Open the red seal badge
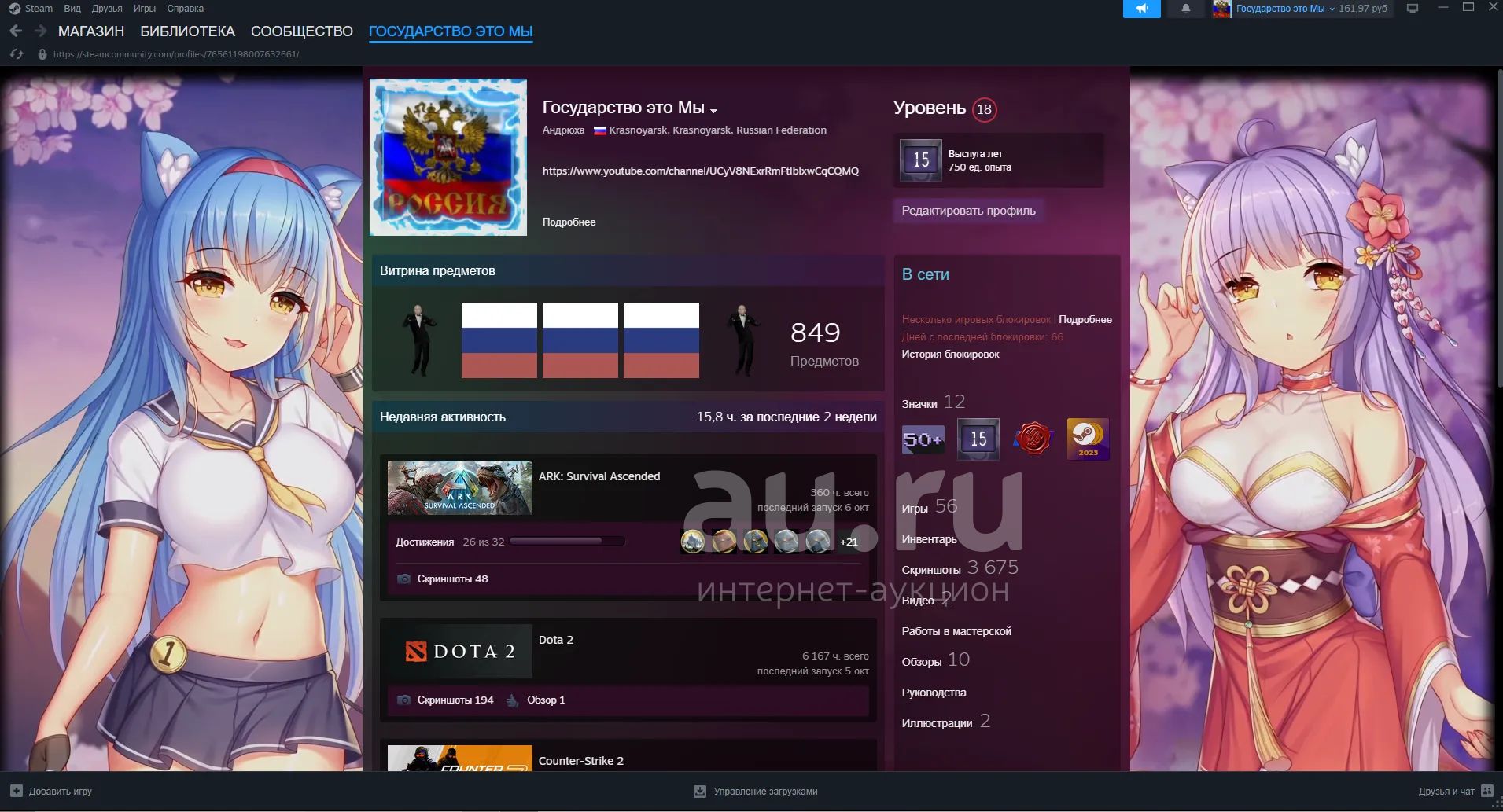Viewport: 1503px width, 812px height. click(1033, 439)
